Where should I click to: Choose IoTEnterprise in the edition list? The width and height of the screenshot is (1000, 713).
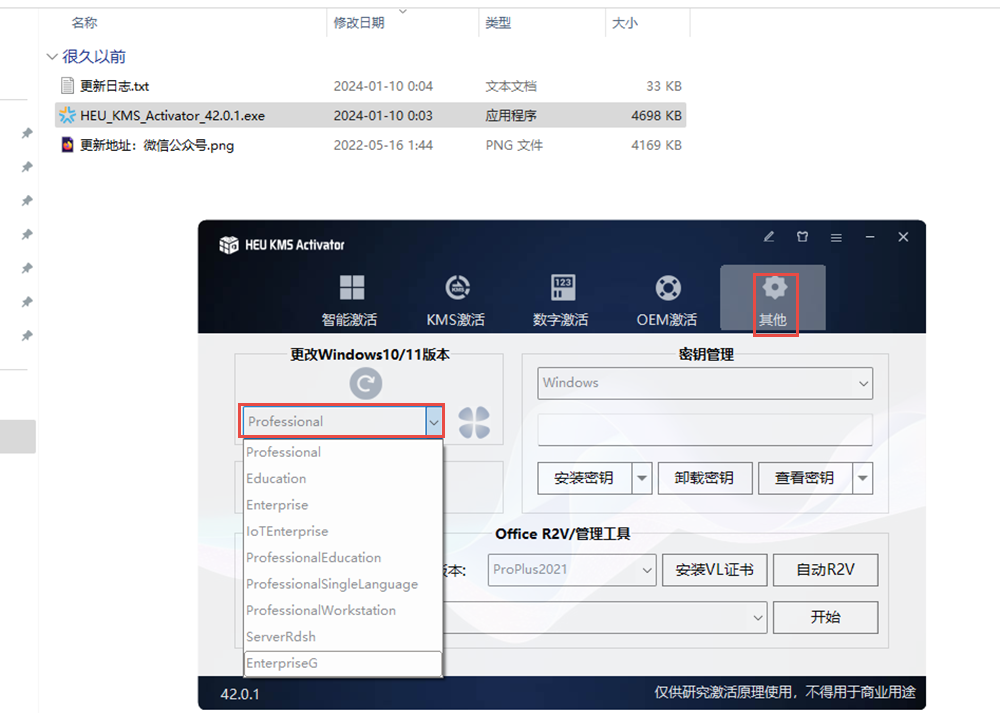click(343, 531)
